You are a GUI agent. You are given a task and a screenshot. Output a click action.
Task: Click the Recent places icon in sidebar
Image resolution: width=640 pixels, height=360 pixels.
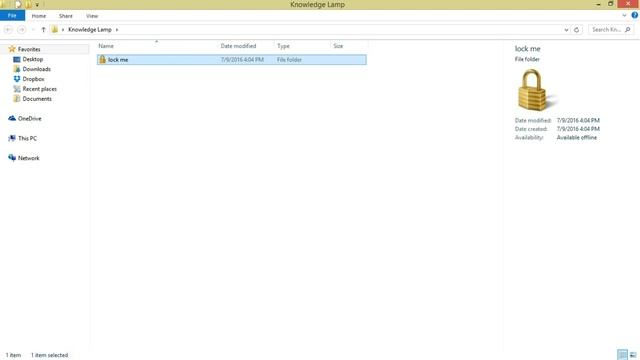click(x=17, y=89)
